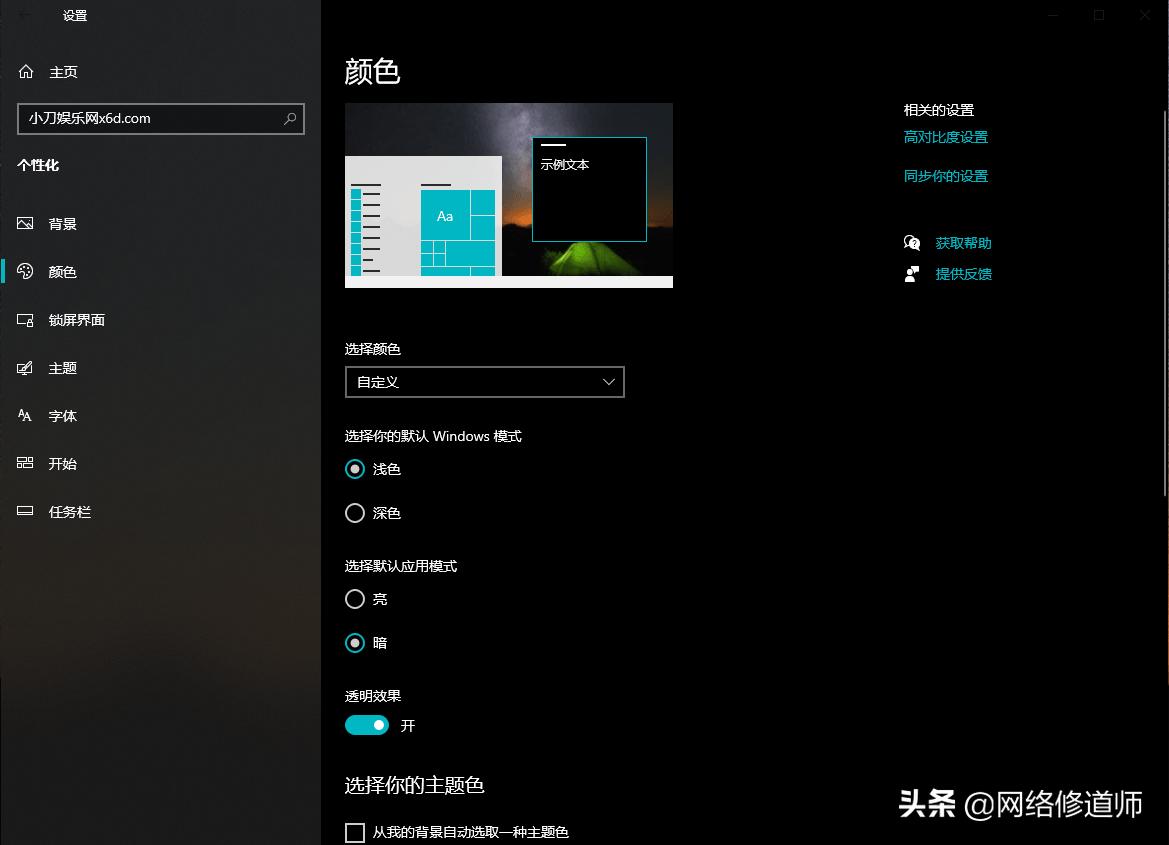Open the 选择颜色 dropdown showing 自定义
Screen dimensions: 1169x845
click(484, 382)
